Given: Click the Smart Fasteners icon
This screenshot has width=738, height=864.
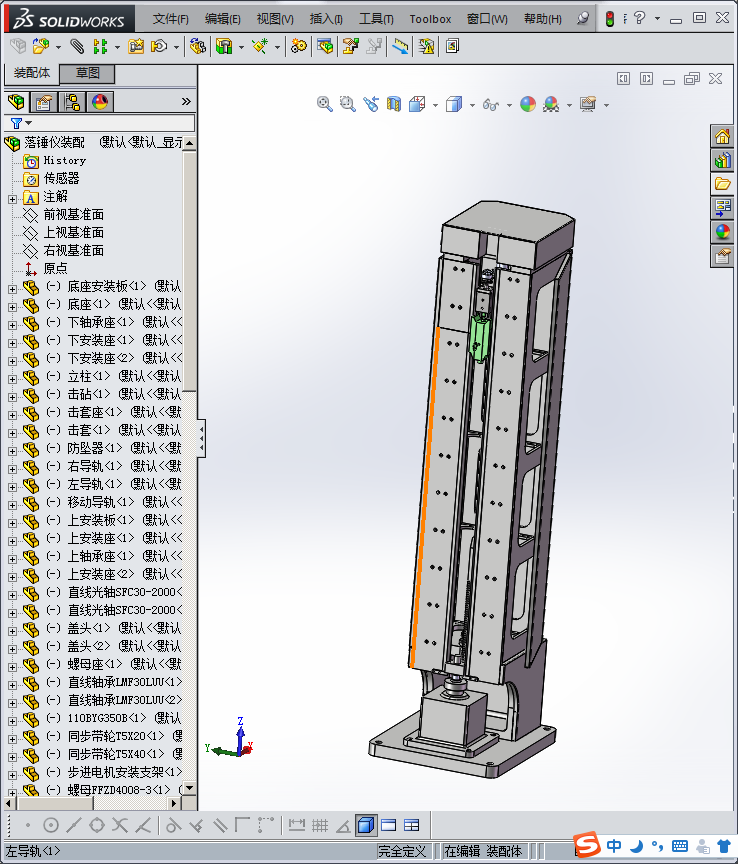Looking at the screenshot, I should (136, 46).
